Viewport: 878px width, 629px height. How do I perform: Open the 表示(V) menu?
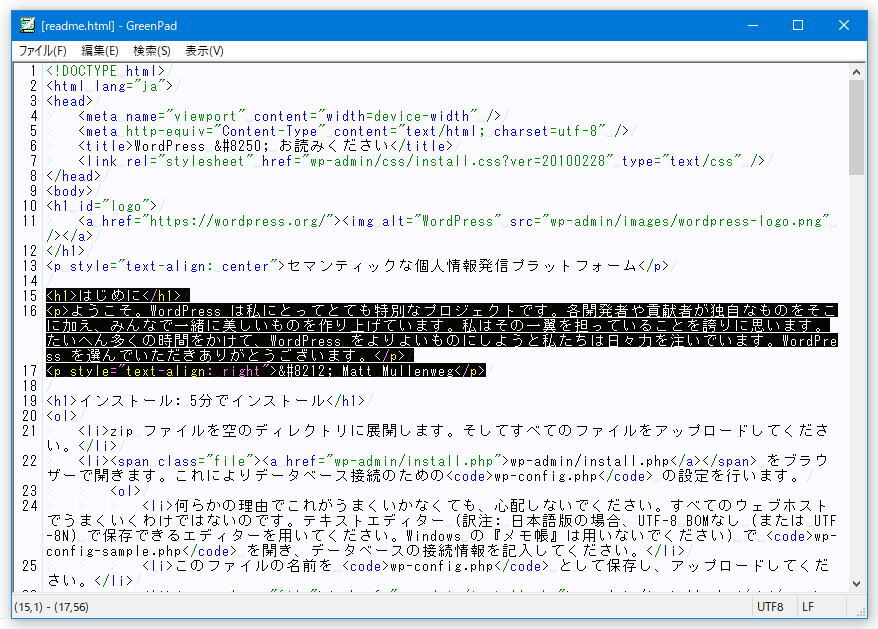204,51
